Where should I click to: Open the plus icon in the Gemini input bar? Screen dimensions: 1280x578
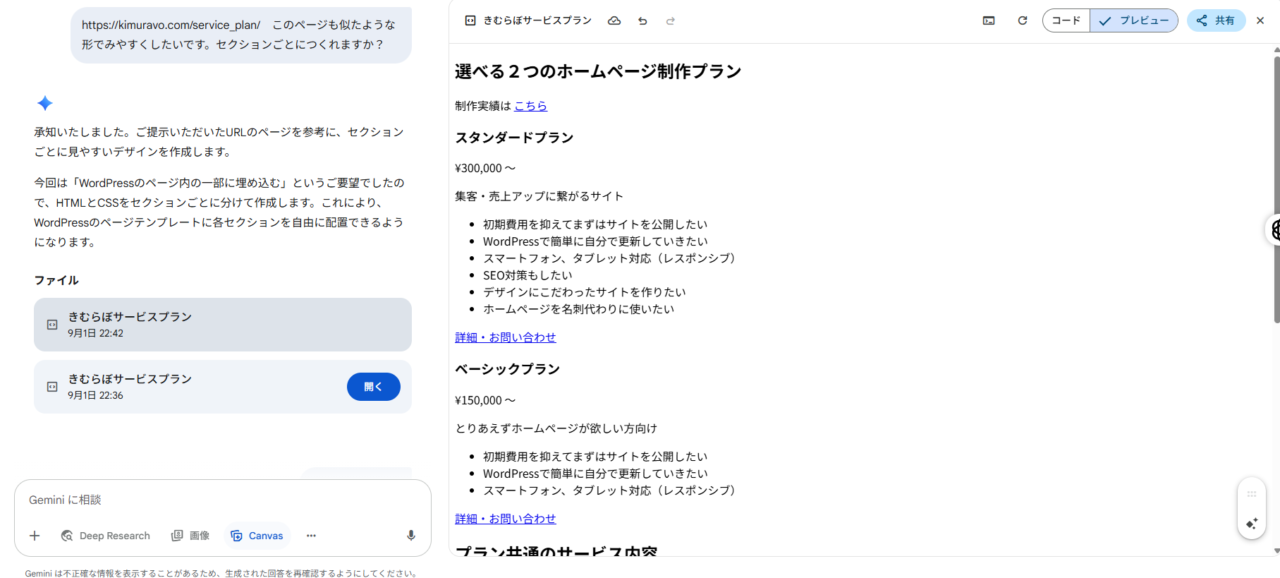click(x=34, y=535)
